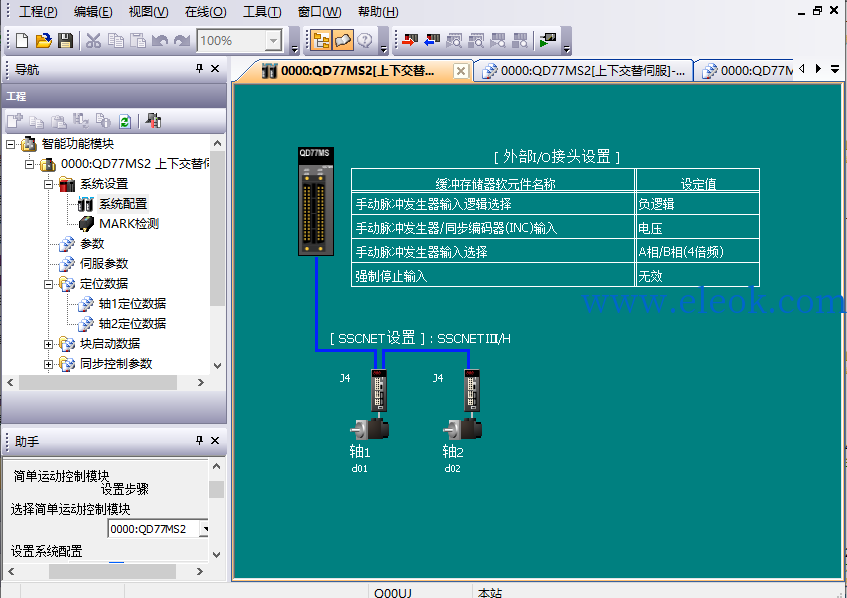Click the green refresh icon in project toolbar
The height and width of the screenshot is (598, 847).
coord(125,121)
